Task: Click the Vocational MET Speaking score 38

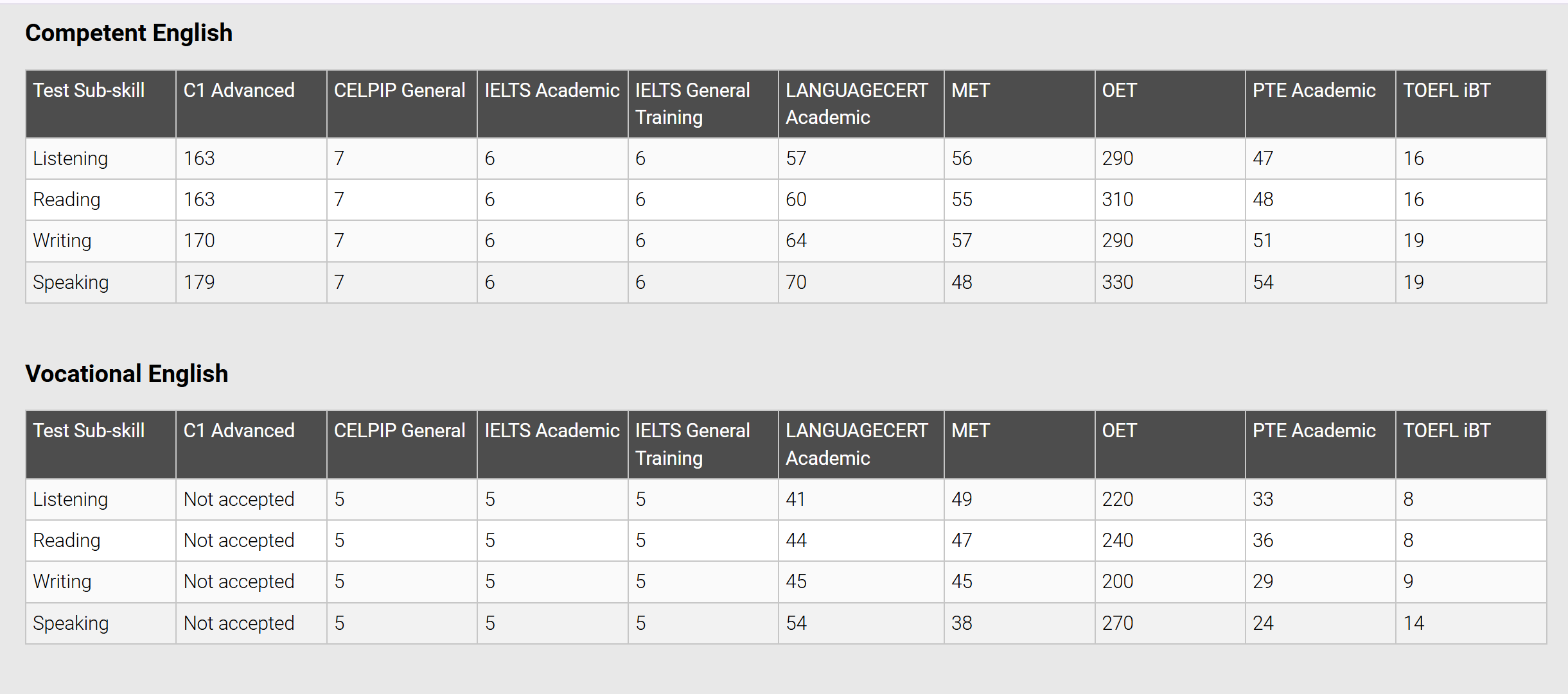Action: pyautogui.click(x=962, y=623)
